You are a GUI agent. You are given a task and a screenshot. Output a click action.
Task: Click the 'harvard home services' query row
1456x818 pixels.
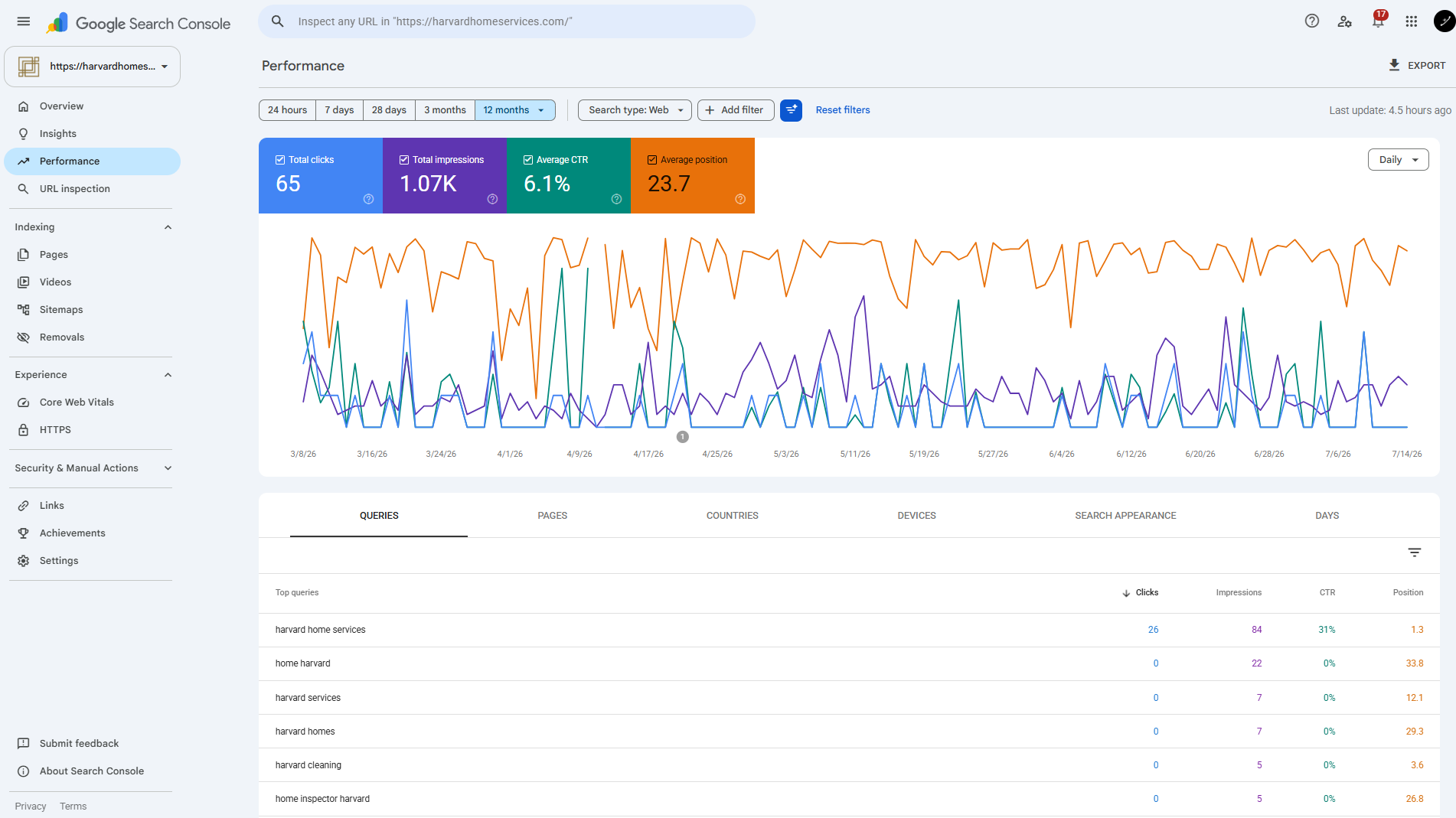(849, 630)
